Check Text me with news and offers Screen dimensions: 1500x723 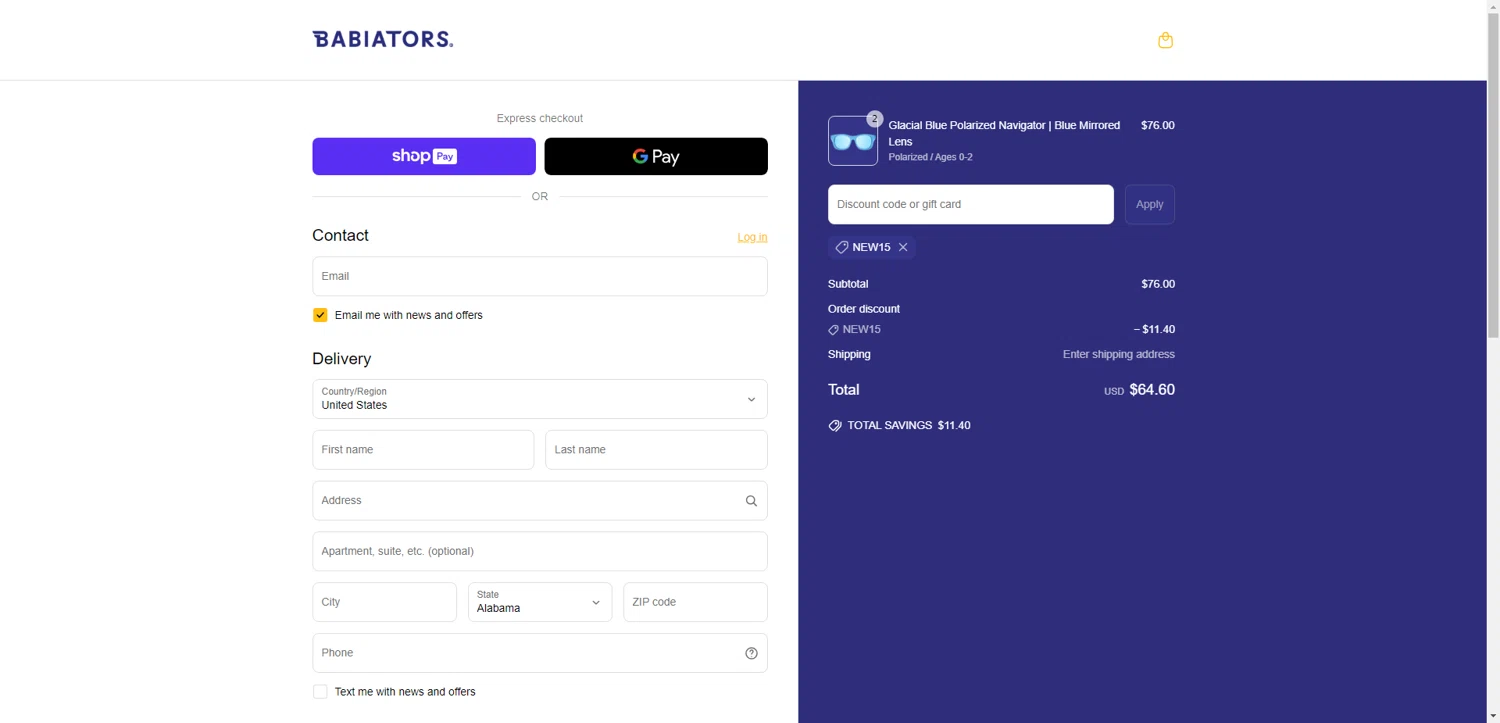[x=320, y=692]
